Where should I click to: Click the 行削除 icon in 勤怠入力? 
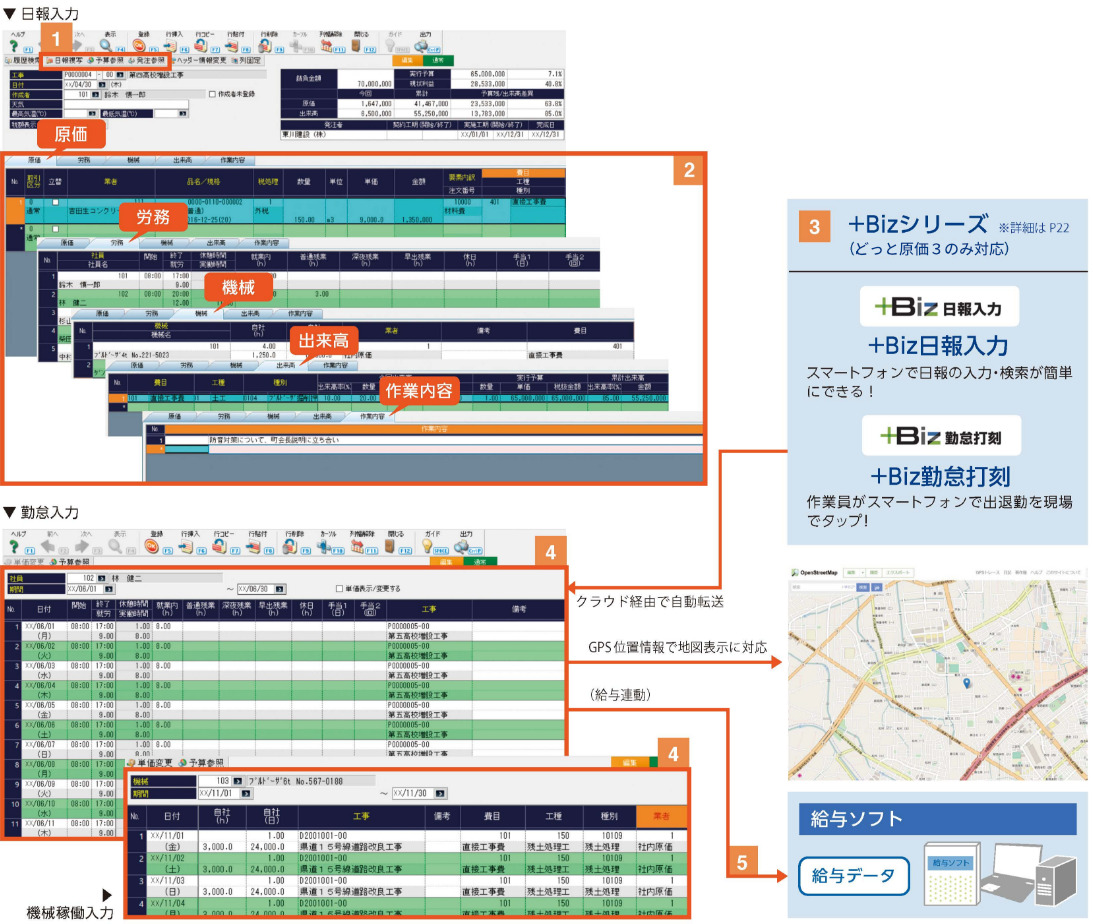pos(289,547)
